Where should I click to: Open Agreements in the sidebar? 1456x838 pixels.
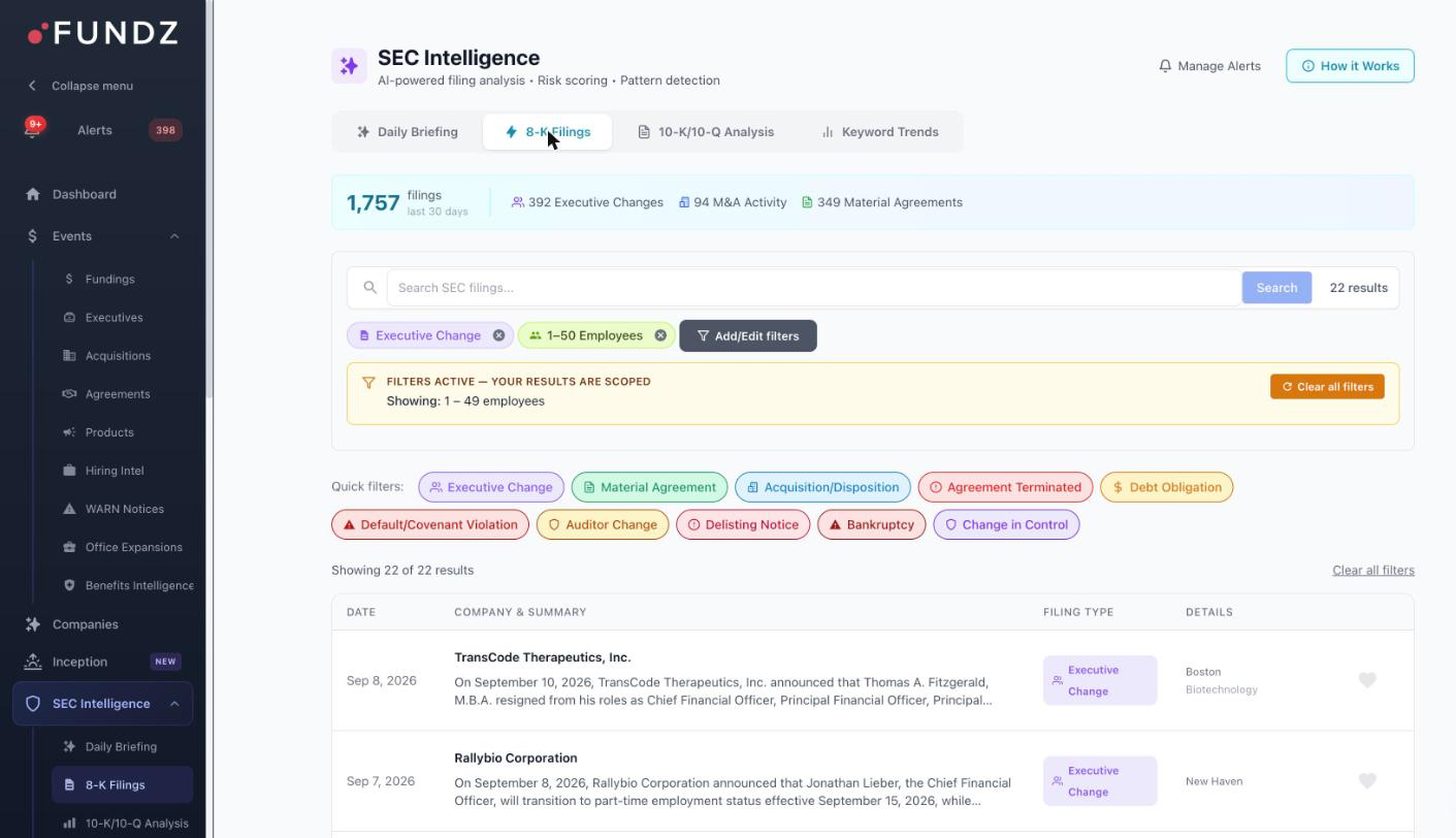tap(118, 394)
